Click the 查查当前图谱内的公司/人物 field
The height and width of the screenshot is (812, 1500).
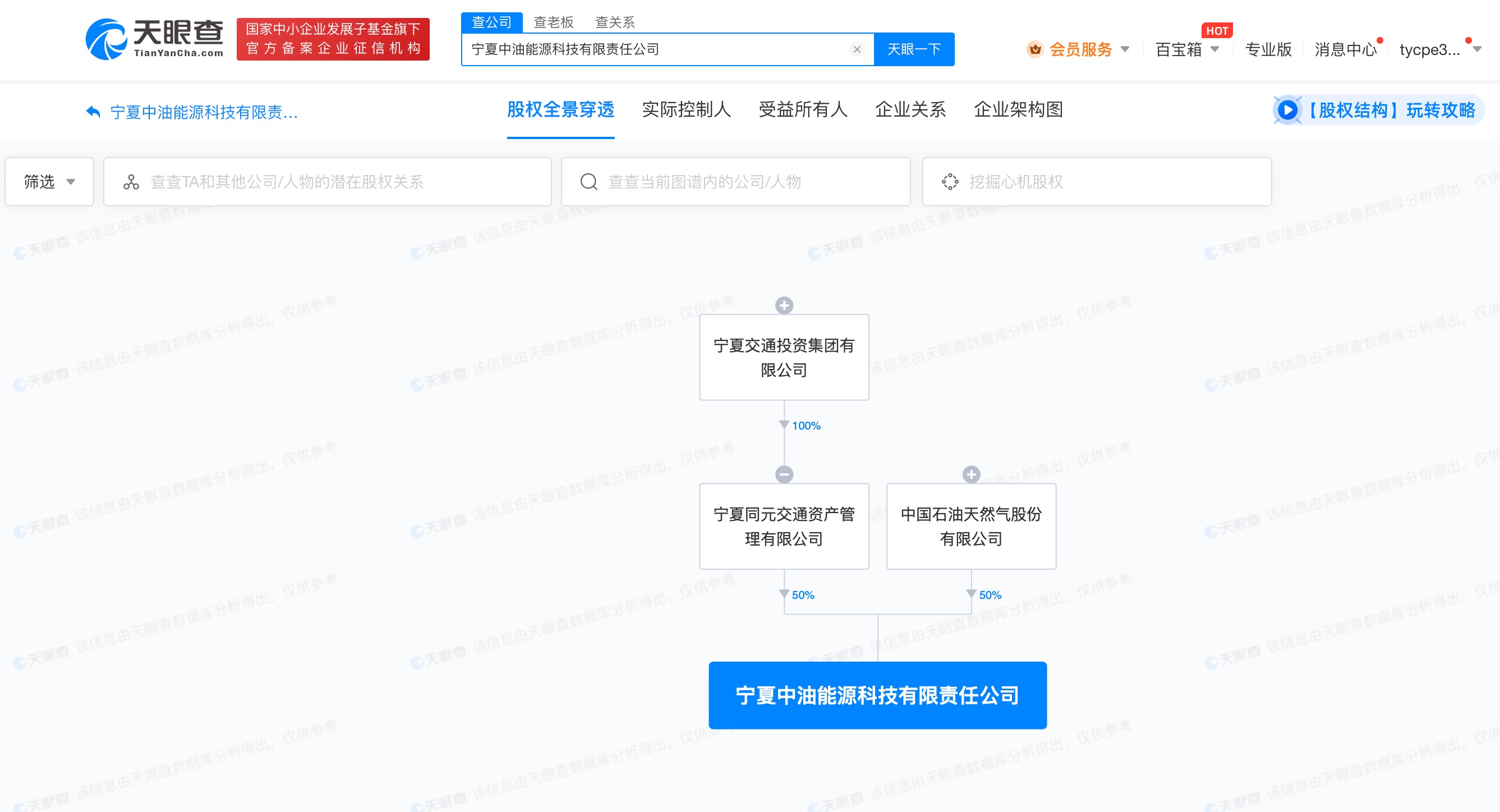click(735, 182)
